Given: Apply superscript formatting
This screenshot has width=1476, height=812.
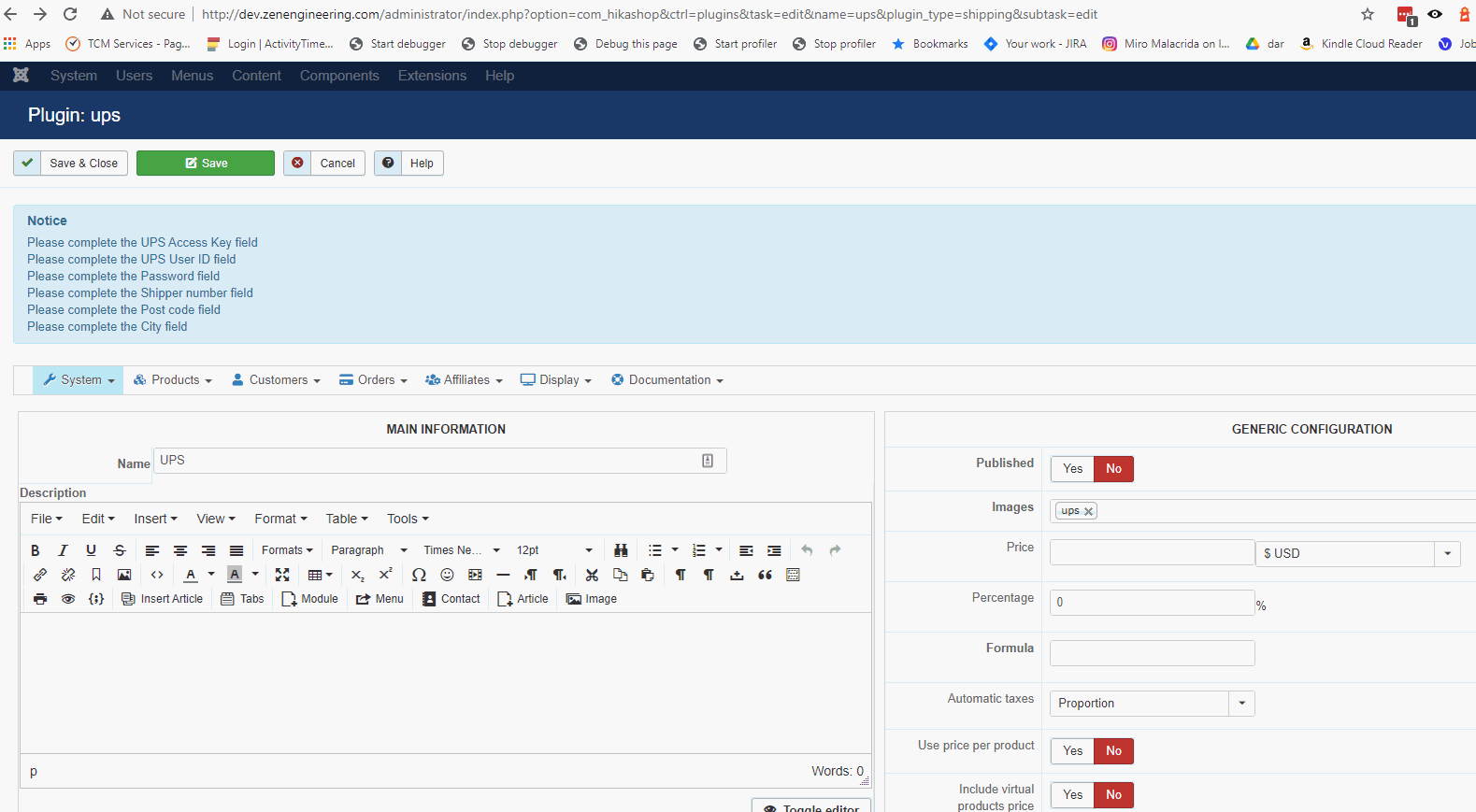Looking at the screenshot, I should (x=386, y=575).
